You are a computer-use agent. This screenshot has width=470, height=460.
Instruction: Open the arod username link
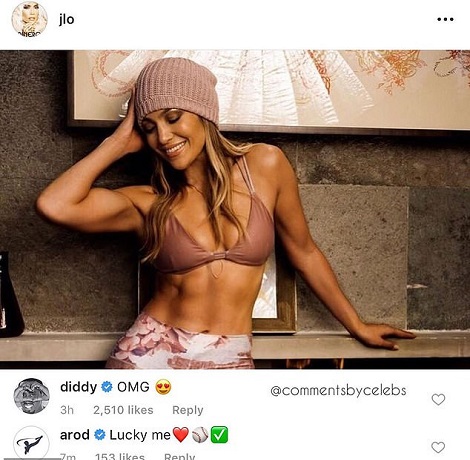75,435
